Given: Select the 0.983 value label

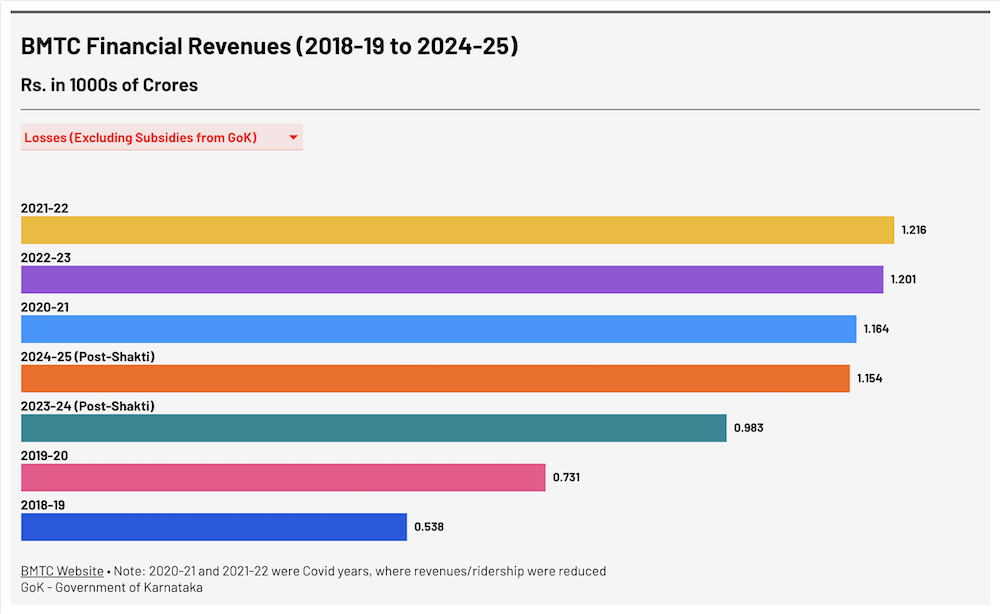Looking at the screenshot, I should (x=748, y=428).
